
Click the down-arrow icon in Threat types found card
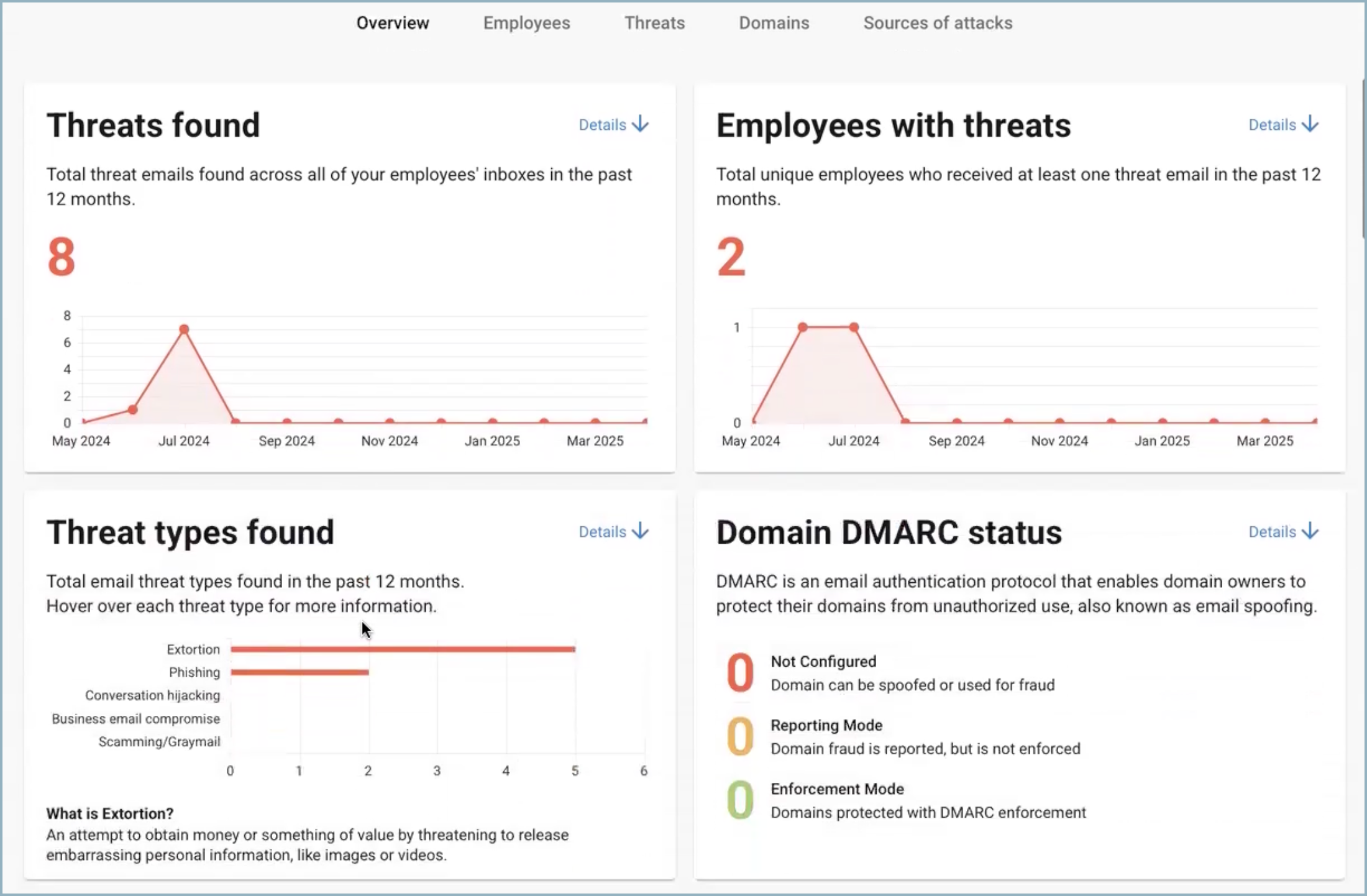[x=641, y=531]
